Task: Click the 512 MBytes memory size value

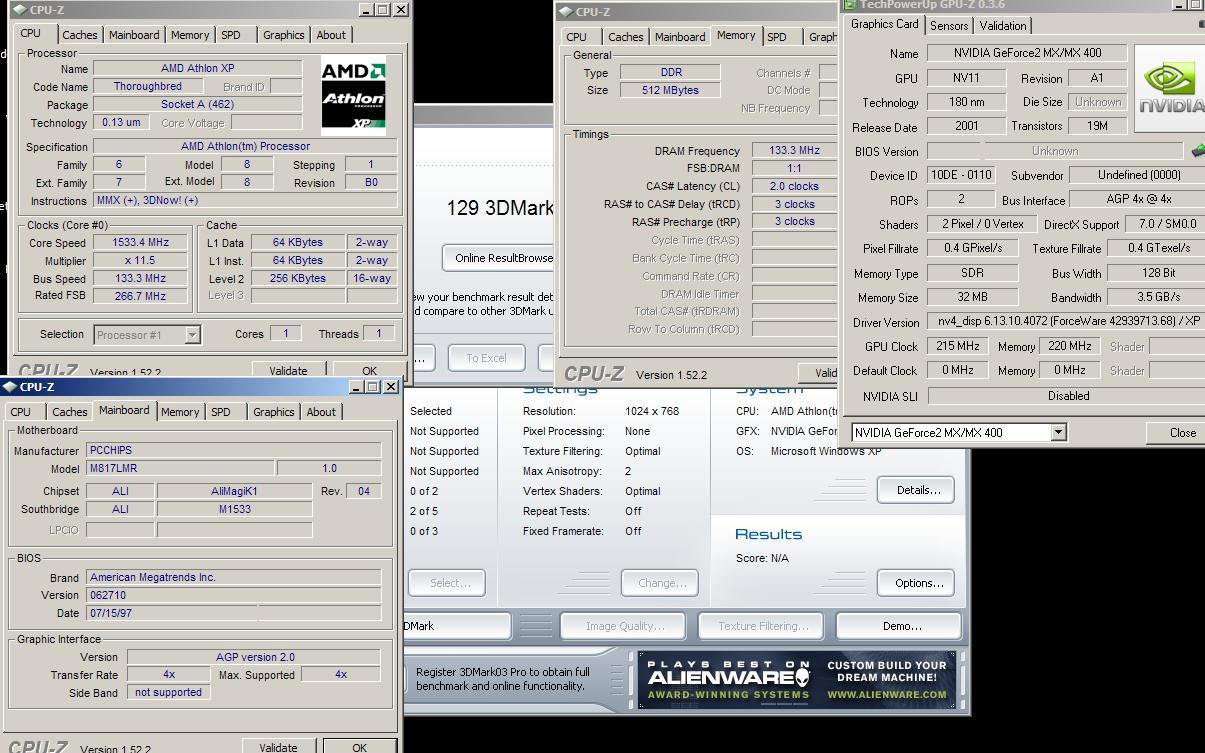Action: pyautogui.click(x=670, y=90)
